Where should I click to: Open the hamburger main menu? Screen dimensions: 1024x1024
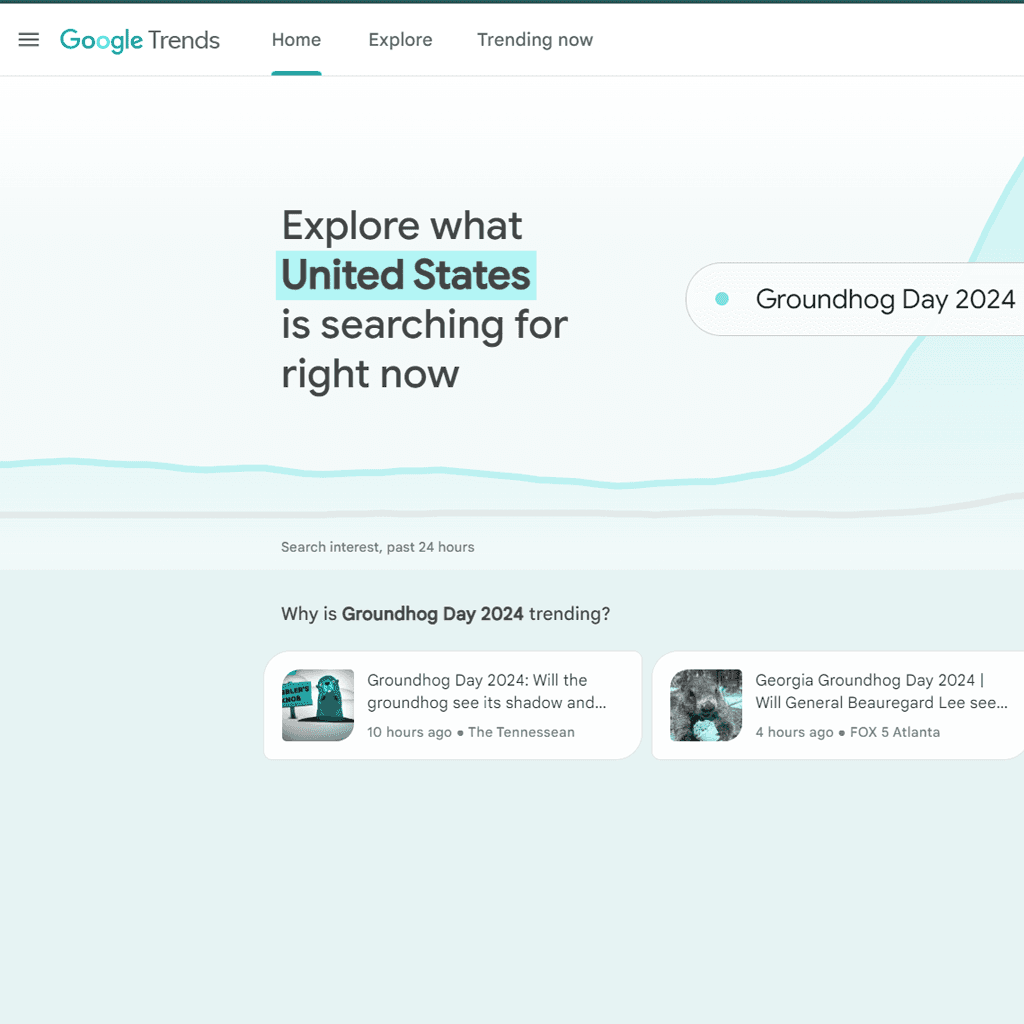pyautogui.click(x=29, y=40)
